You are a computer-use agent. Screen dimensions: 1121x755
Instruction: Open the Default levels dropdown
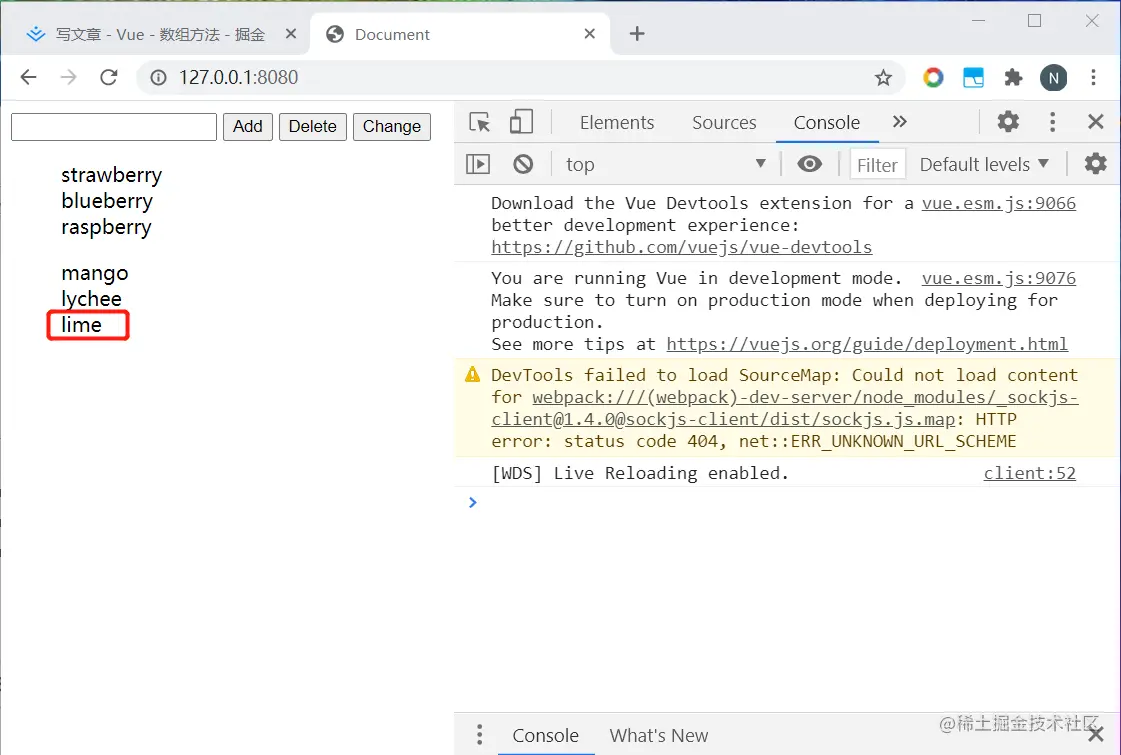pos(984,164)
